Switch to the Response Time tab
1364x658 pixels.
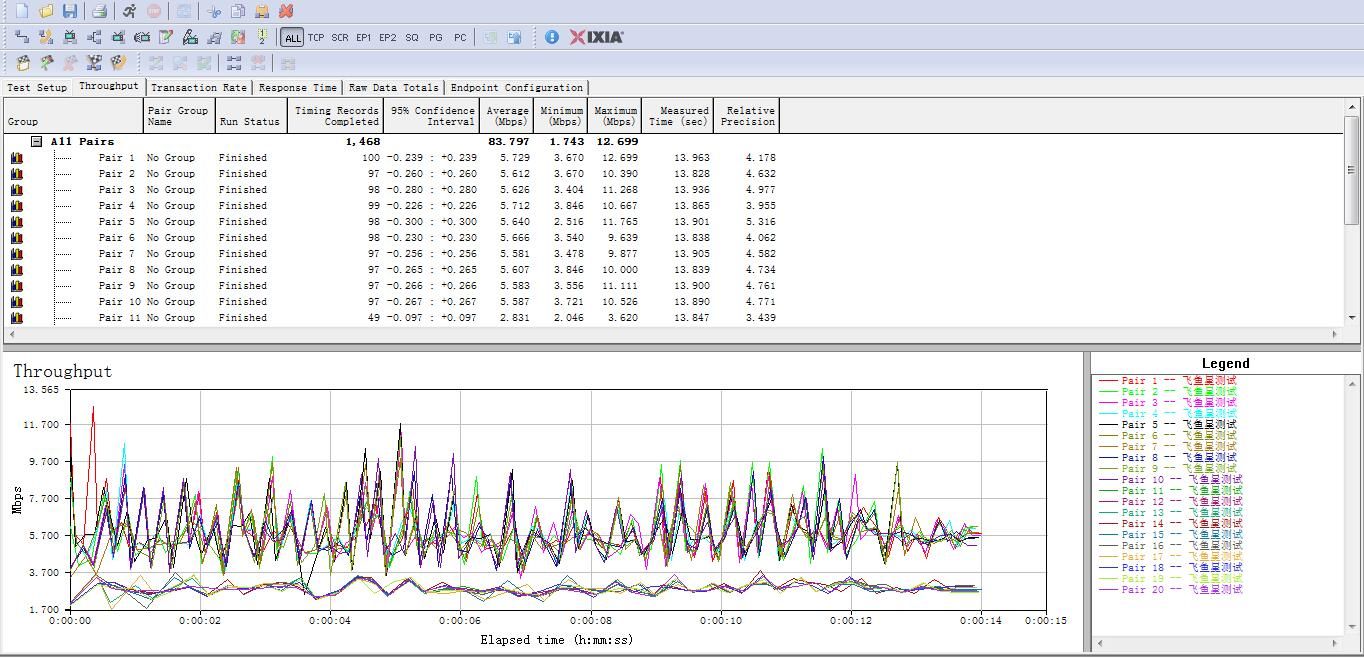click(x=297, y=88)
